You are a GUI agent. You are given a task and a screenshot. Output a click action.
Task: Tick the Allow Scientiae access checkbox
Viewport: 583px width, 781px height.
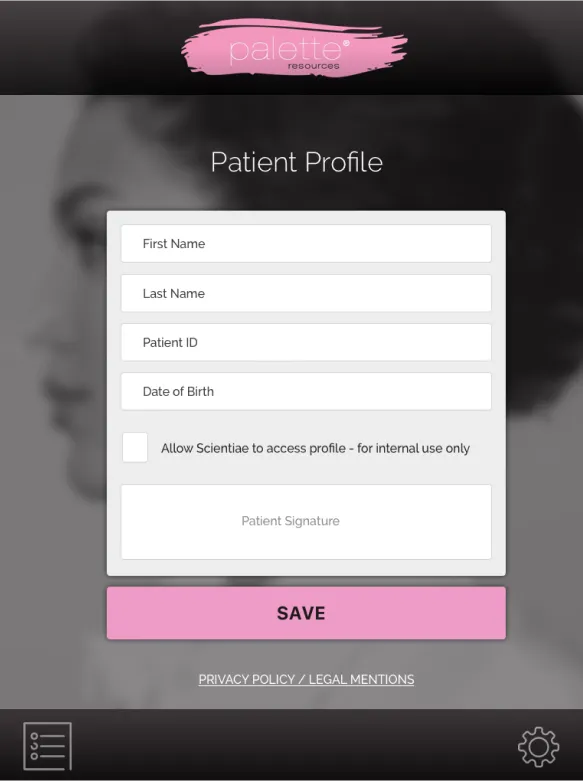point(135,447)
